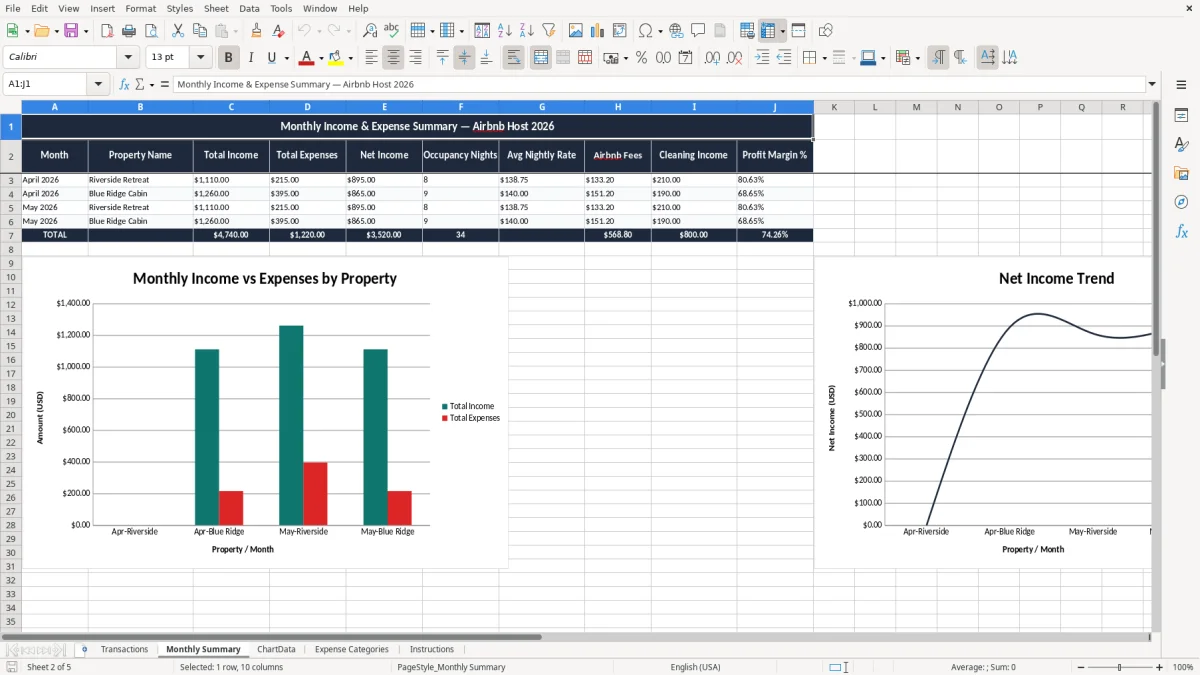The width and height of the screenshot is (1200, 675).
Task: Open the Font Size dropdown arrow
Action: click(x=201, y=58)
